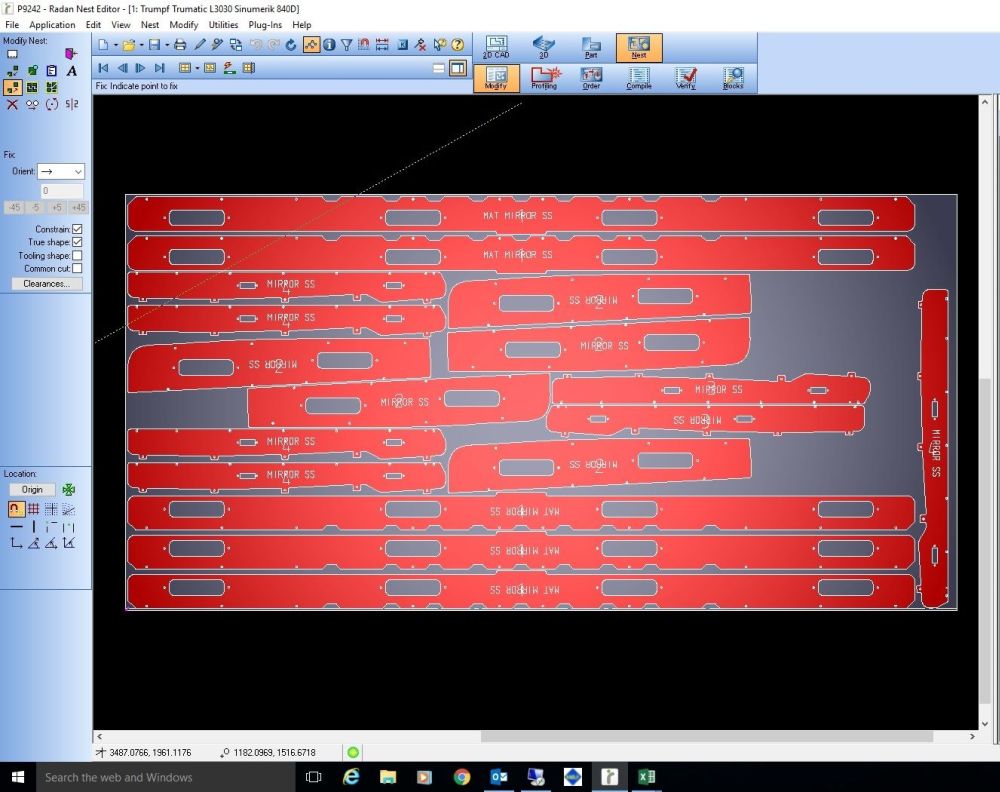This screenshot has width=1000, height=792.
Task: Uncheck the Constrain checkbox
Action: pos(77,230)
